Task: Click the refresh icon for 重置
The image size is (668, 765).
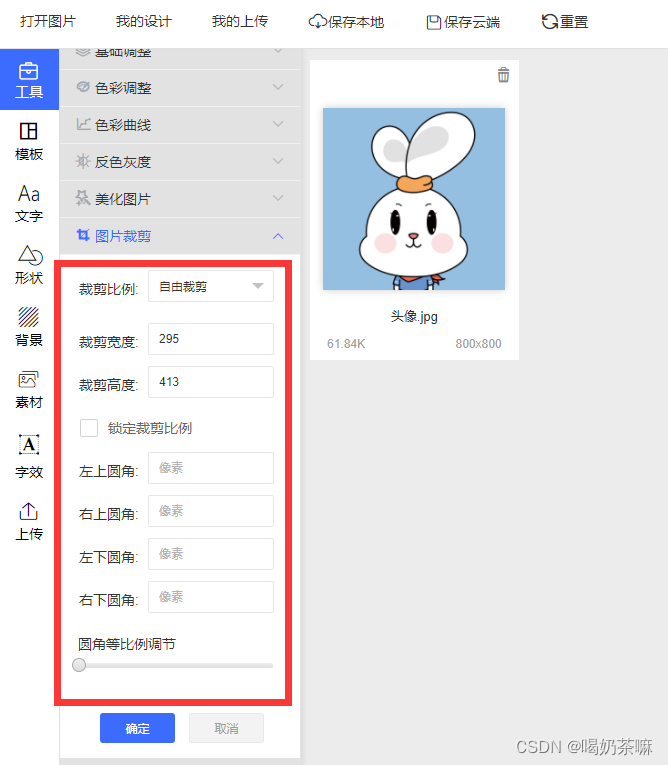Action: (x=550, y=21)
